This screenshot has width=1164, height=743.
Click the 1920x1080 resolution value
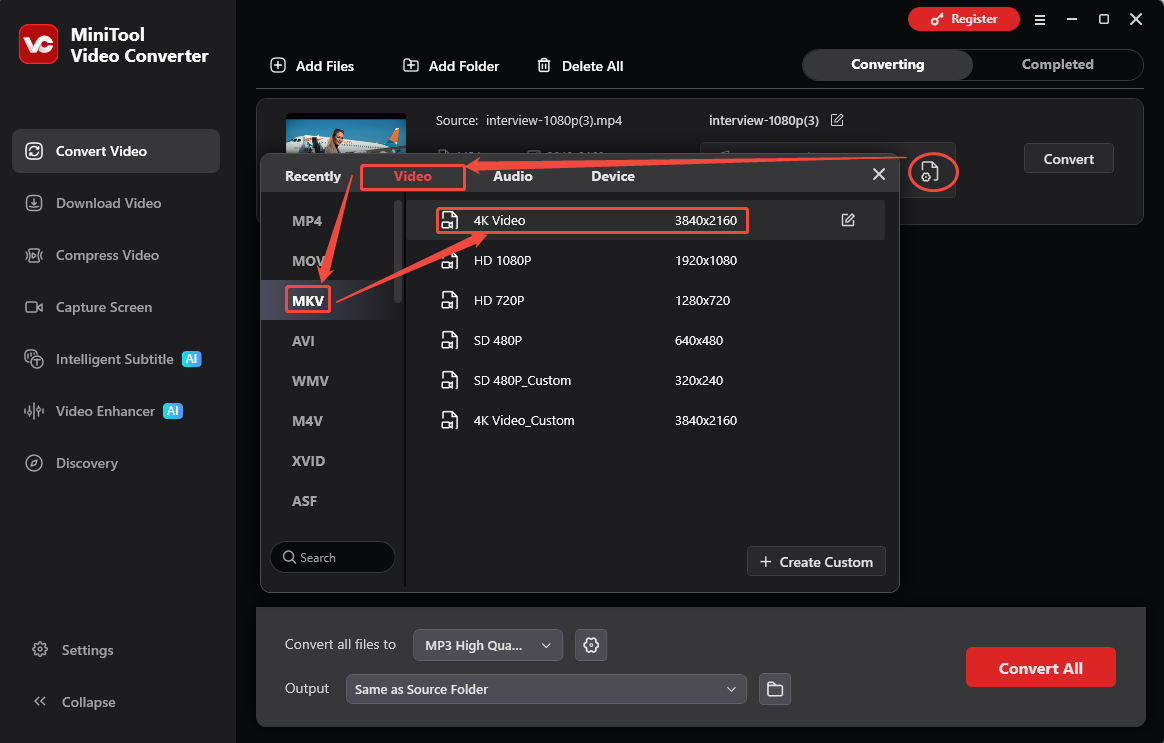[705, 261]
